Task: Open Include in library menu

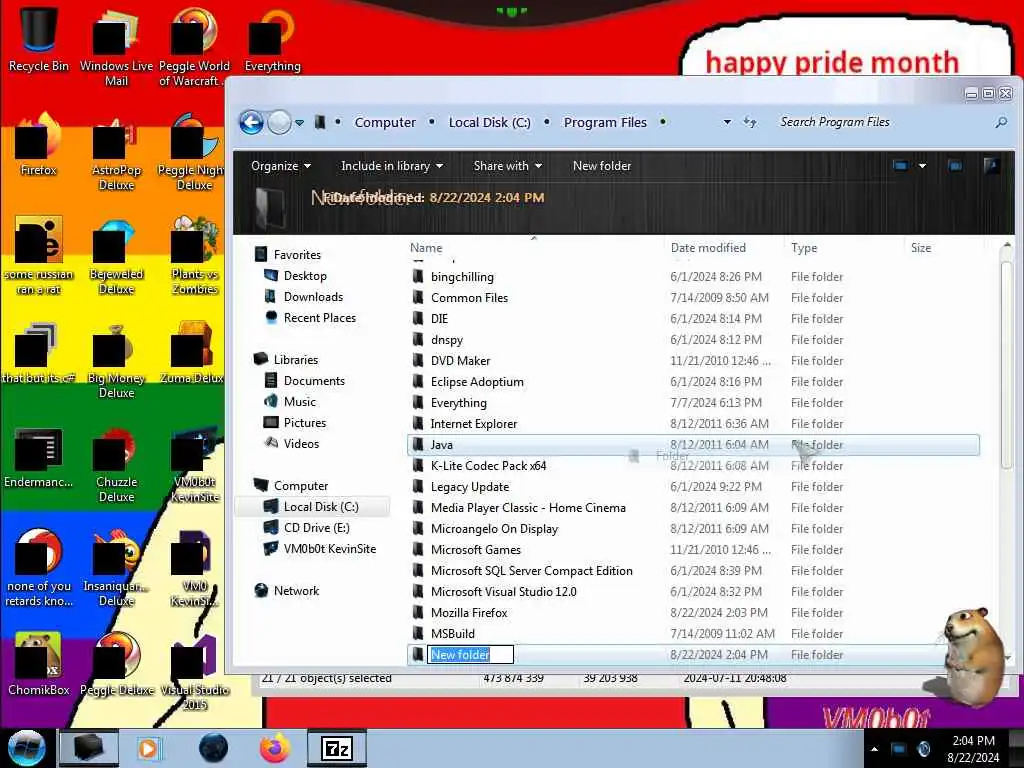Action: pyautogui.click(x=392, y=166)
